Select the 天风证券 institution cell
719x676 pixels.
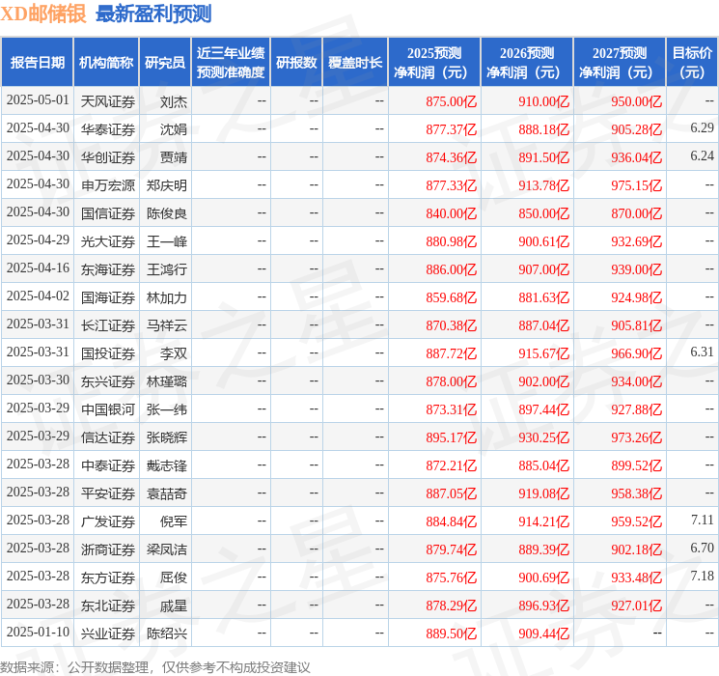(108, 101)
